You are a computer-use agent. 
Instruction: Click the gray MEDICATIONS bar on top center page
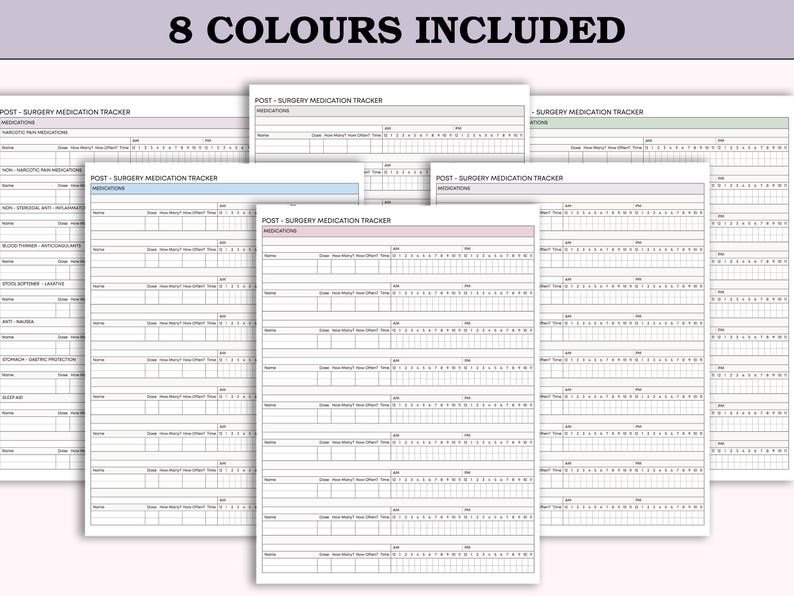coord(390,111)
